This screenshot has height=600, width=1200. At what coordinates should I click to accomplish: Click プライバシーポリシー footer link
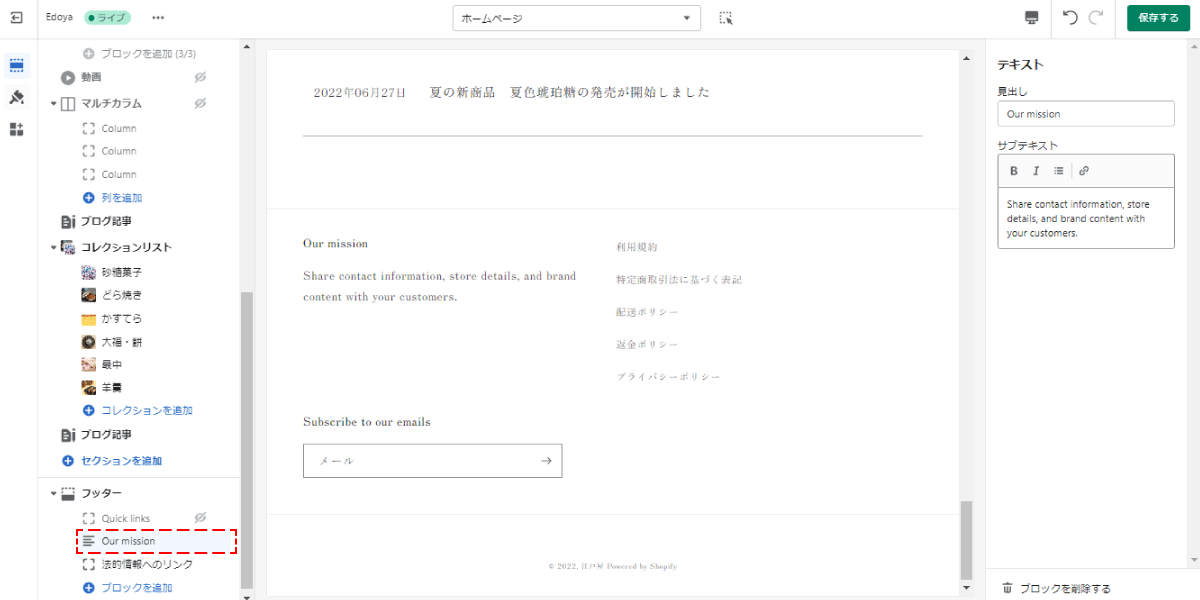668,377
